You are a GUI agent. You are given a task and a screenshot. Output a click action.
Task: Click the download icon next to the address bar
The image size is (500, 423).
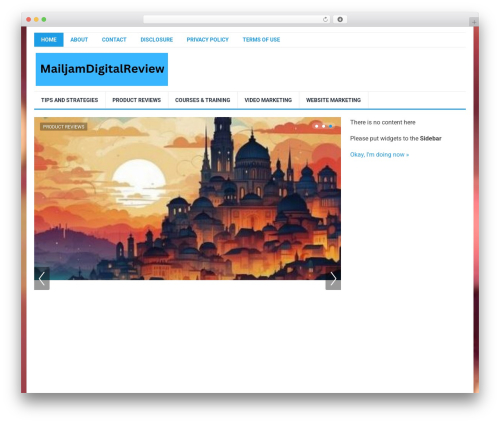[340, 20]
